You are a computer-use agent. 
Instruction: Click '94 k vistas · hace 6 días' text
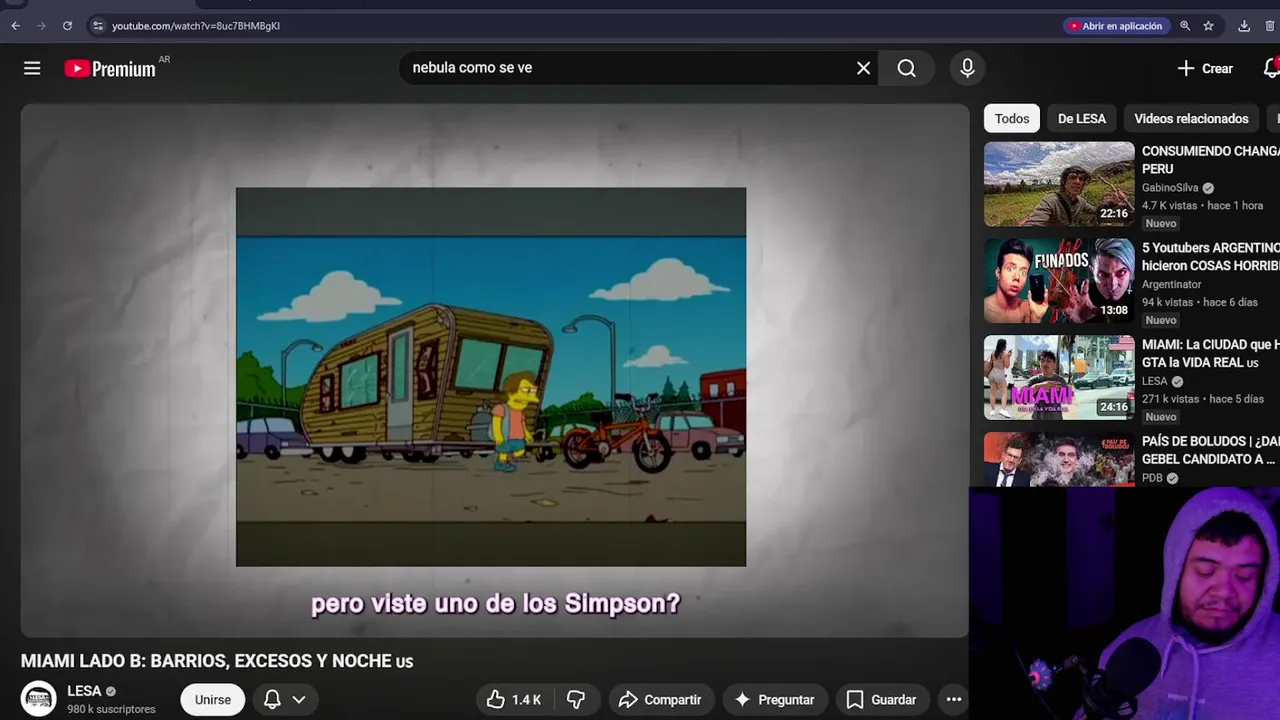click(1200, 302)
